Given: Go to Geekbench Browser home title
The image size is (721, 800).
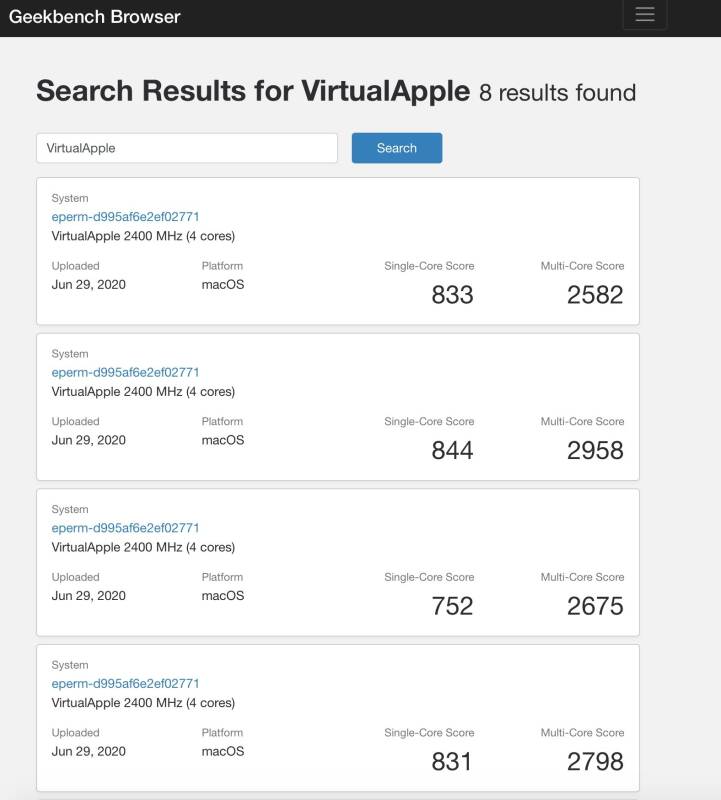Looking at the screenshot, I should pyautogui.click(x=94, y=17).
